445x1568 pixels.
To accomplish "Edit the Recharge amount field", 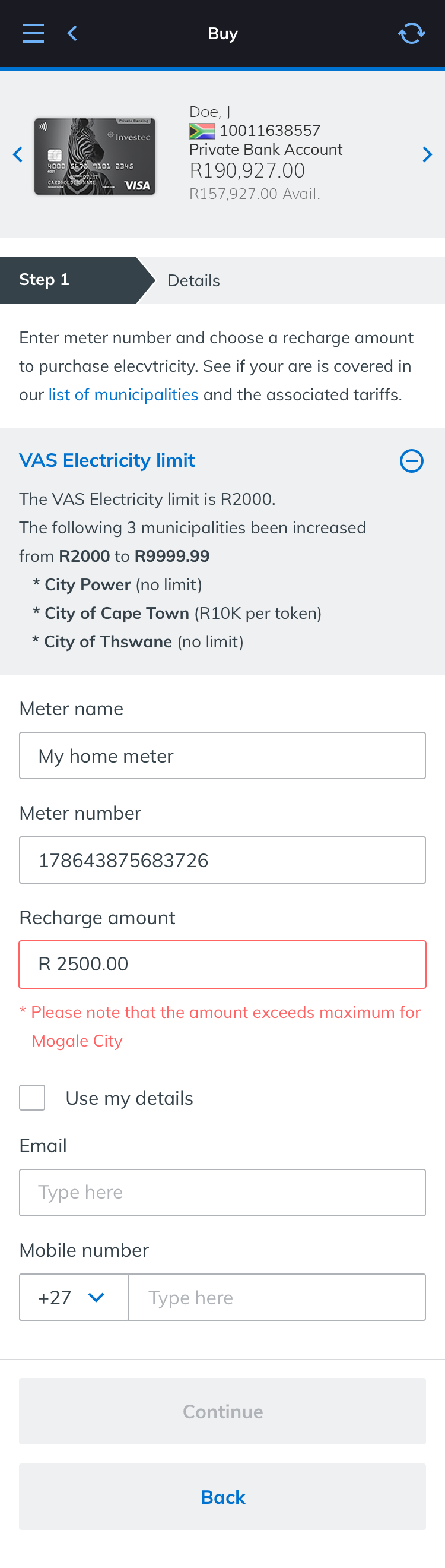I will click(223, 964).
